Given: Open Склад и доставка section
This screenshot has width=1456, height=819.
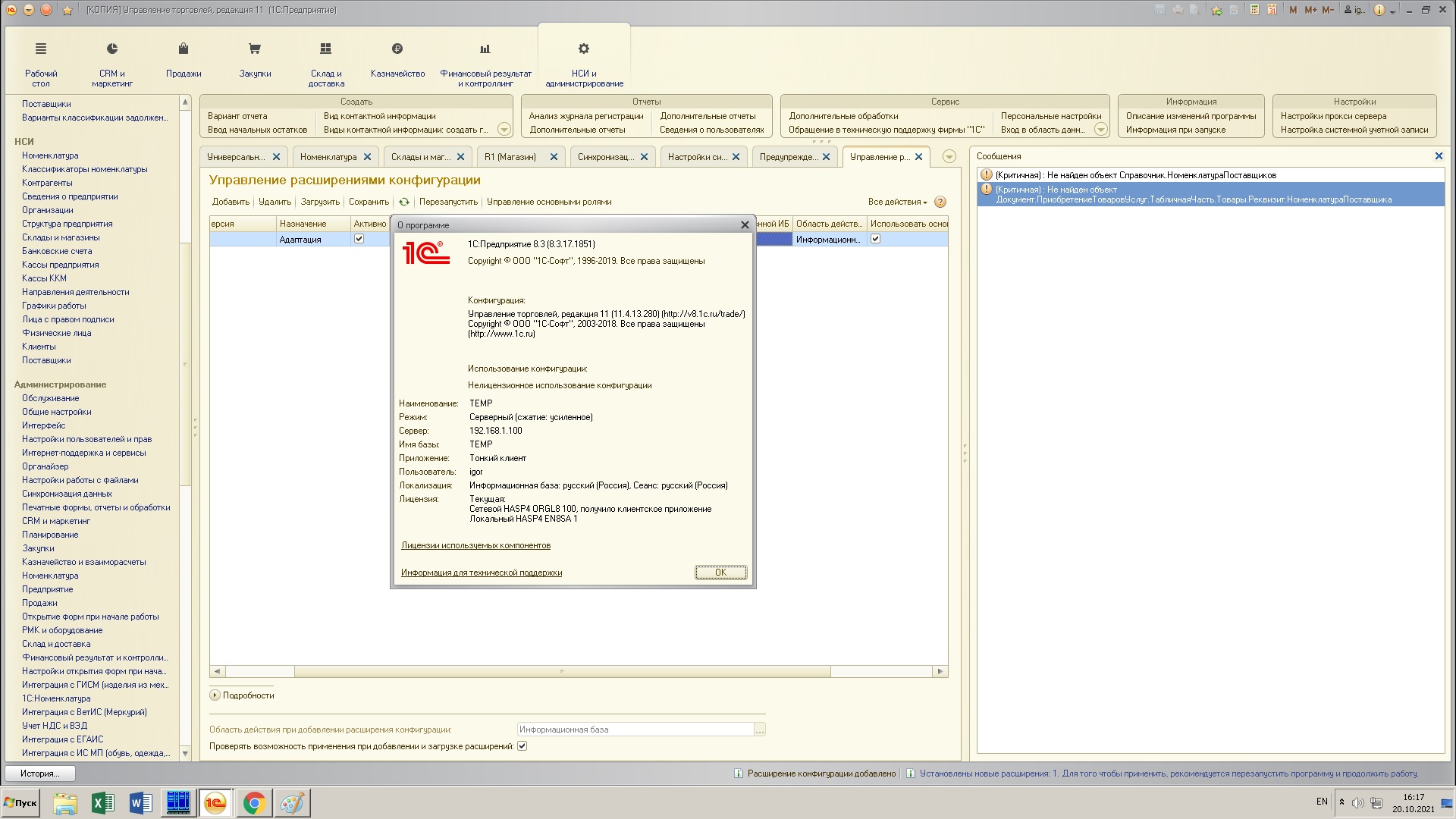Looking at the screenshot, I should (326, 64).
